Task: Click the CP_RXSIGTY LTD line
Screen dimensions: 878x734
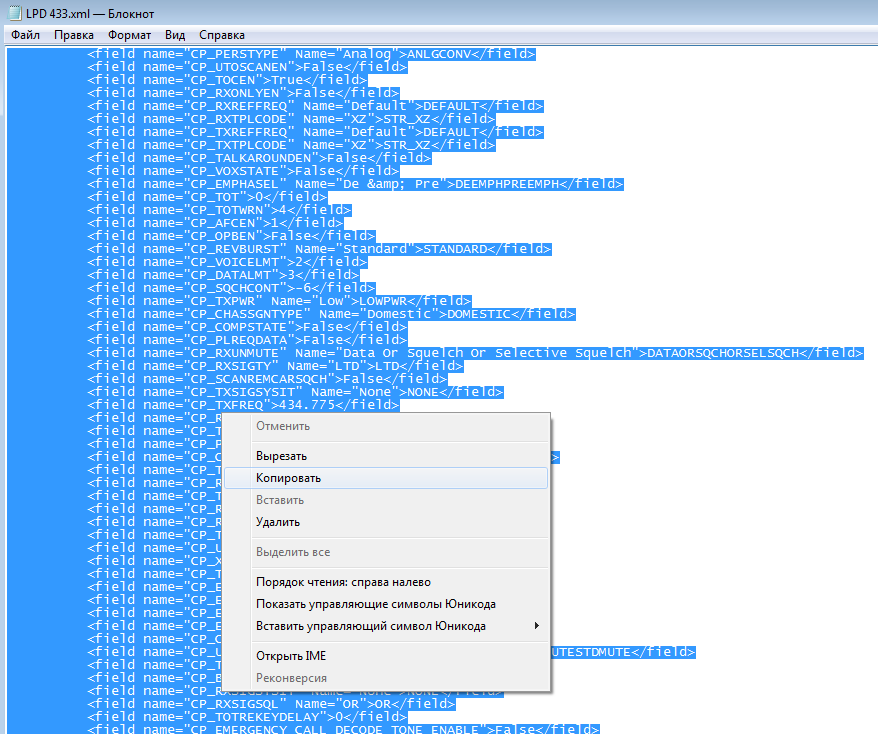Action: pos(275,366)
